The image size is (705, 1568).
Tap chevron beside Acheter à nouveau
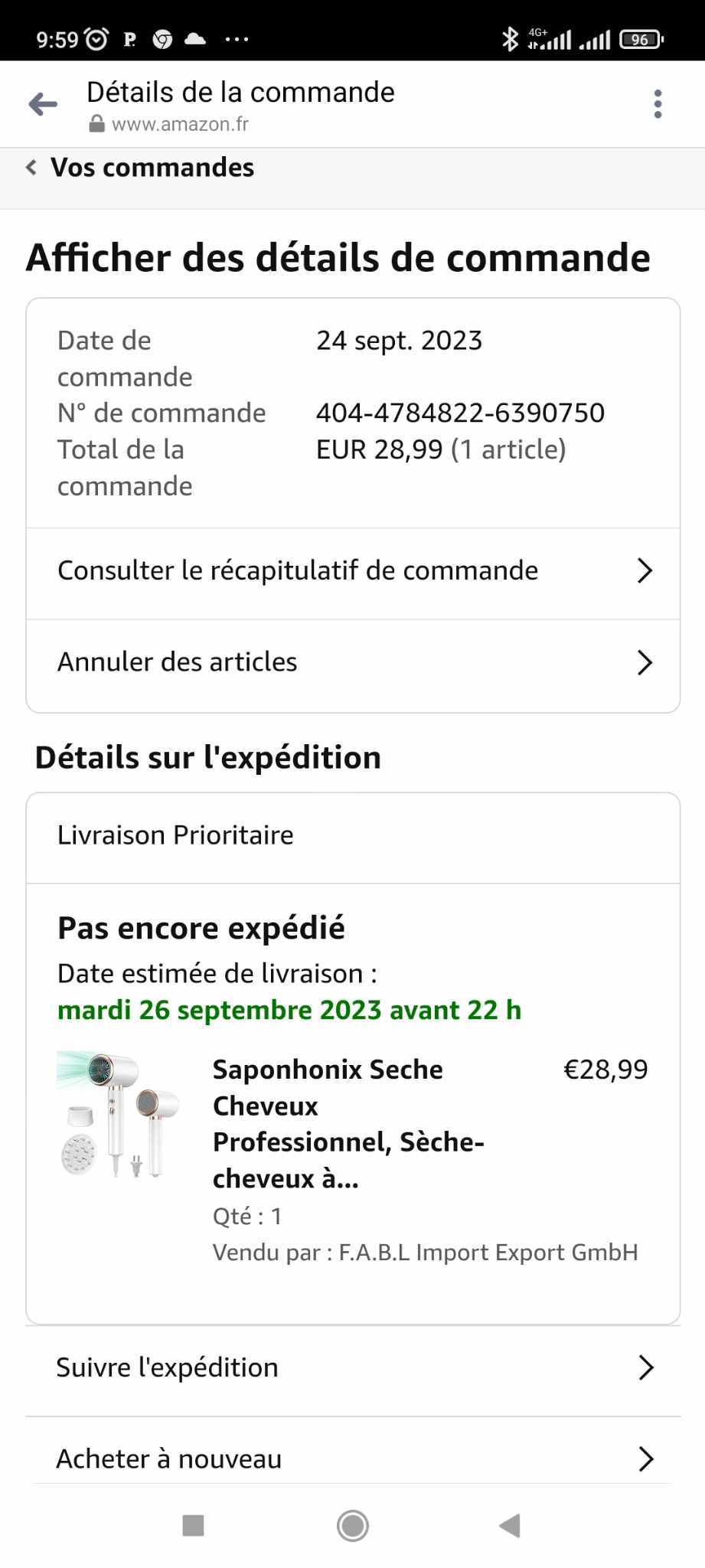coord(645,1459)
